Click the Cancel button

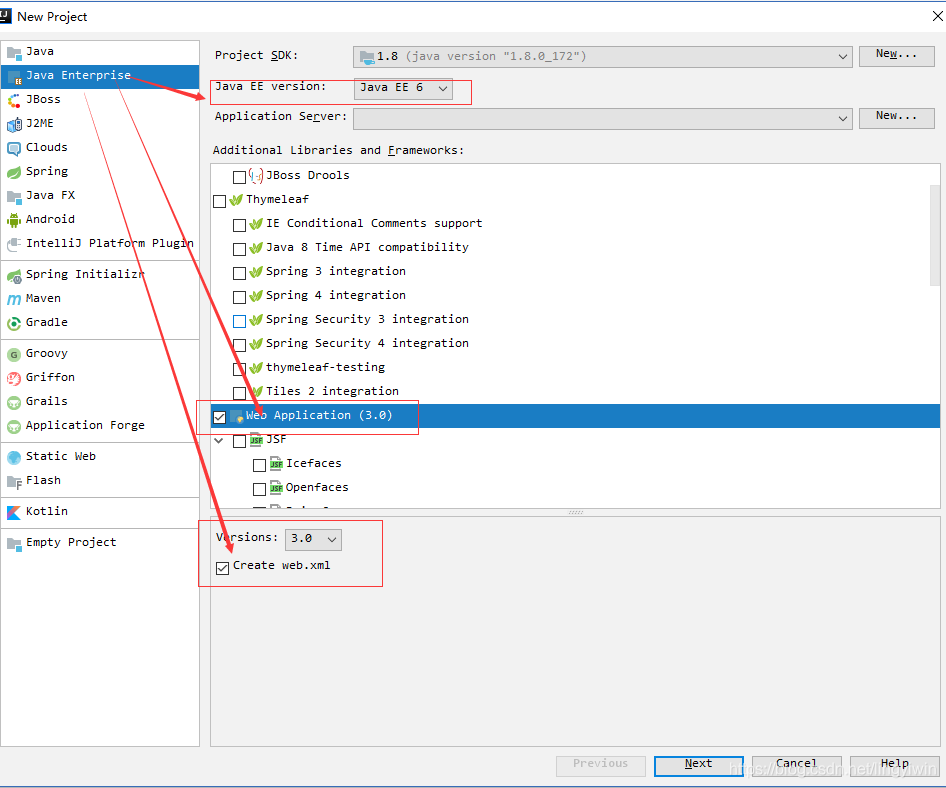pos(796,765)
